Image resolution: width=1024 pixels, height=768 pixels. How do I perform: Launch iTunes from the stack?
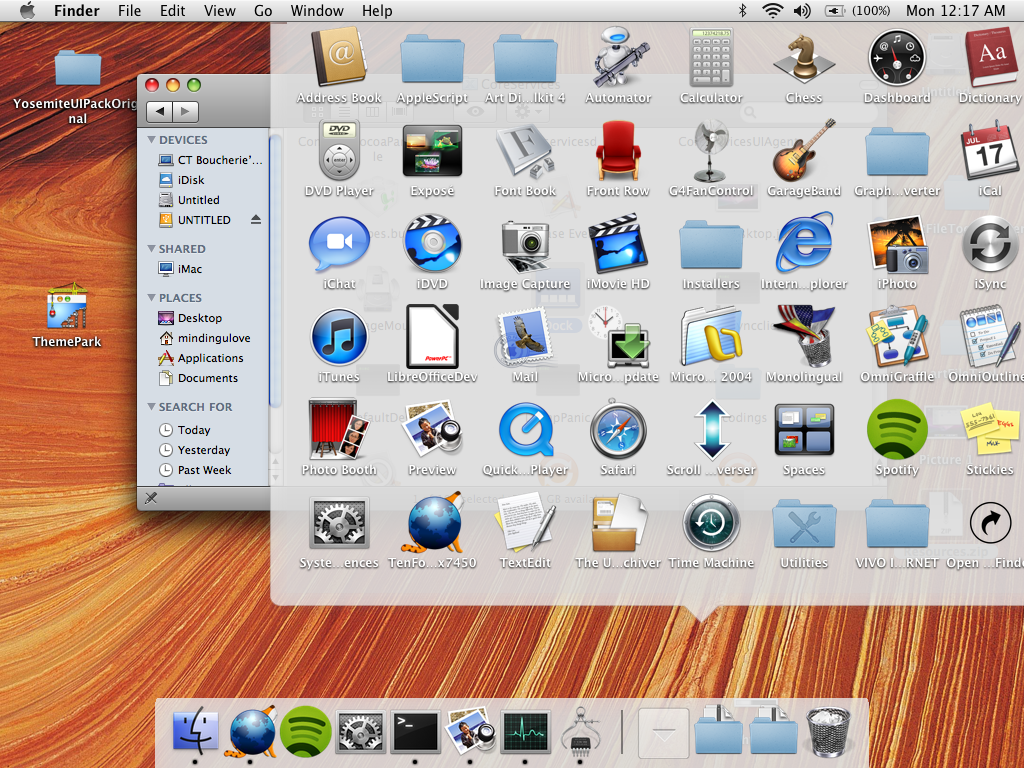tap(339, 338)
